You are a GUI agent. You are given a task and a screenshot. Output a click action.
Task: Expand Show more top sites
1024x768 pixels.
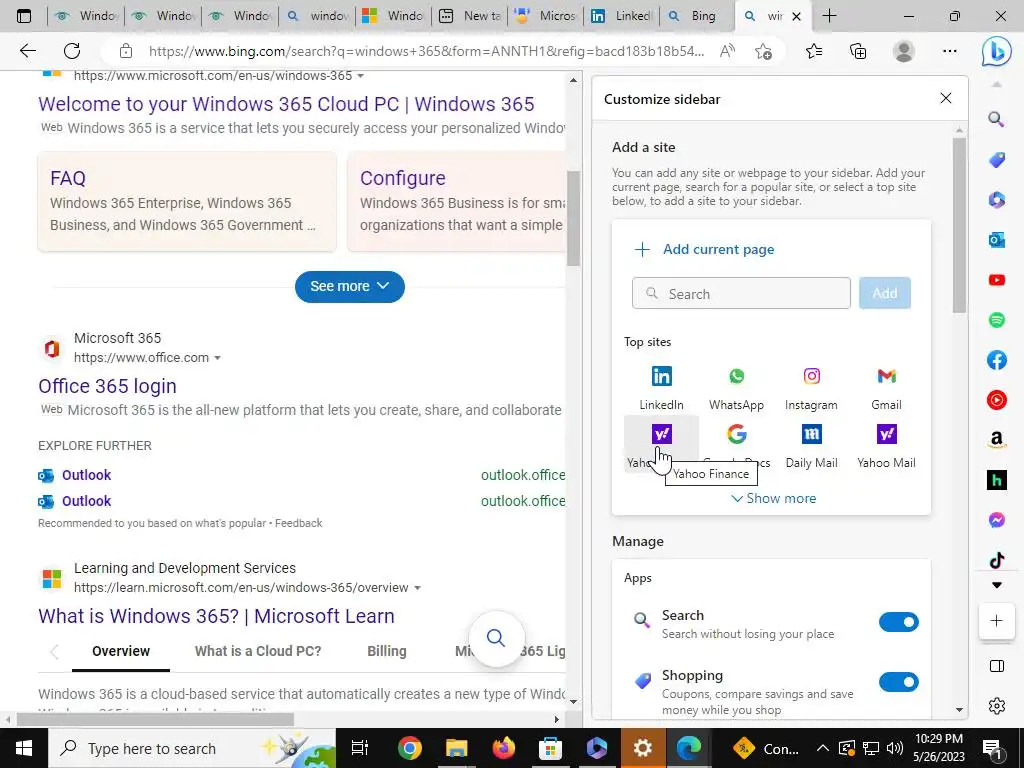pyautogui.click(x=773, y=498)
